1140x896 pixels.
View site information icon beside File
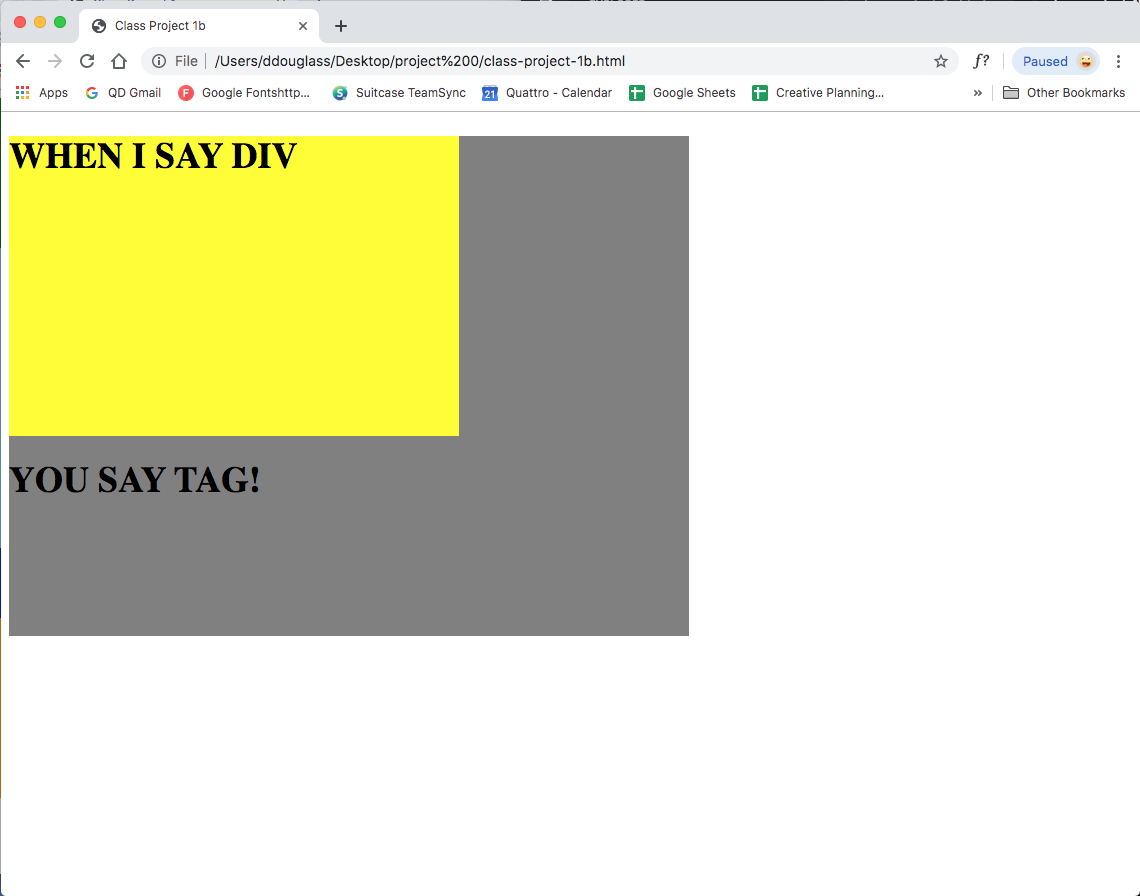[x=158, y=61]
